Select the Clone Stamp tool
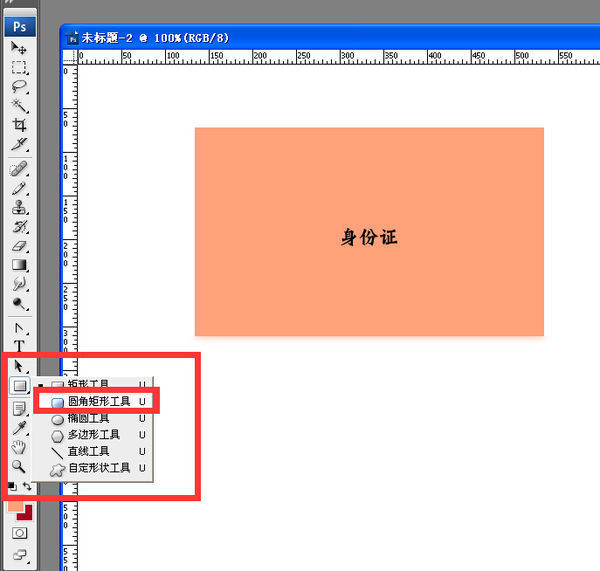Image resolution: width=600 pixels, height=571 pixels. point(19,207)
